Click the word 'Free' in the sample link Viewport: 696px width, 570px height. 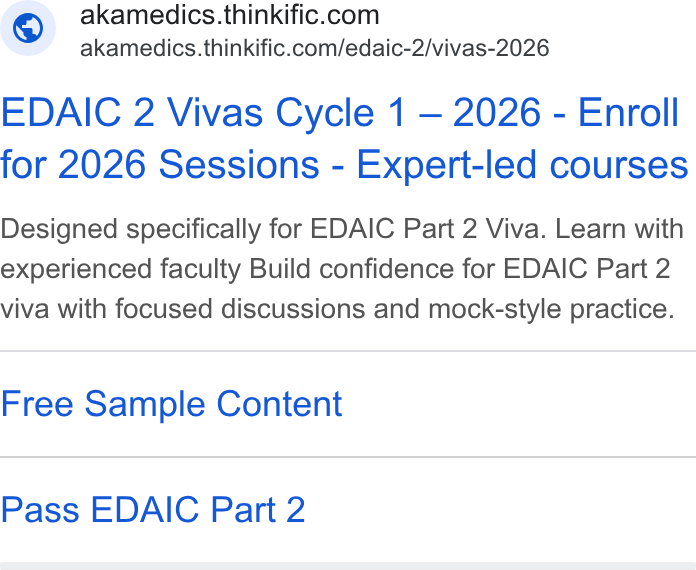pyautogui.click(x=37, y=404)
